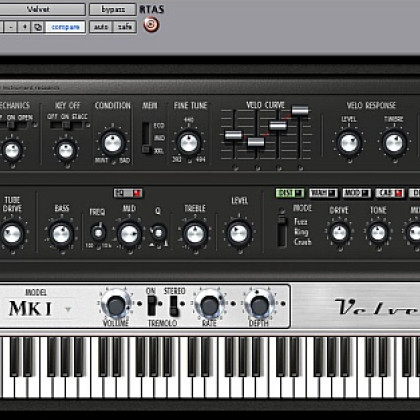The width and height of the screenshot is (420, 420).
Task: Select the Ring distortion mode label
Action: [x=301, y=232]
